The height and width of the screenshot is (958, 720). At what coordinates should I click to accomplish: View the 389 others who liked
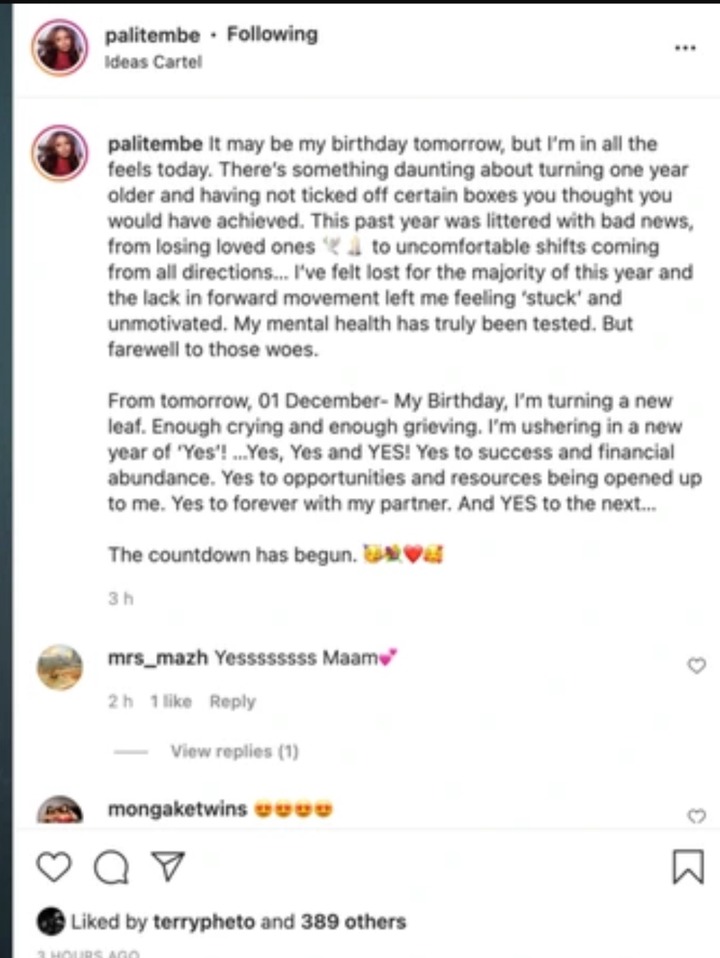tap(353, 921)
